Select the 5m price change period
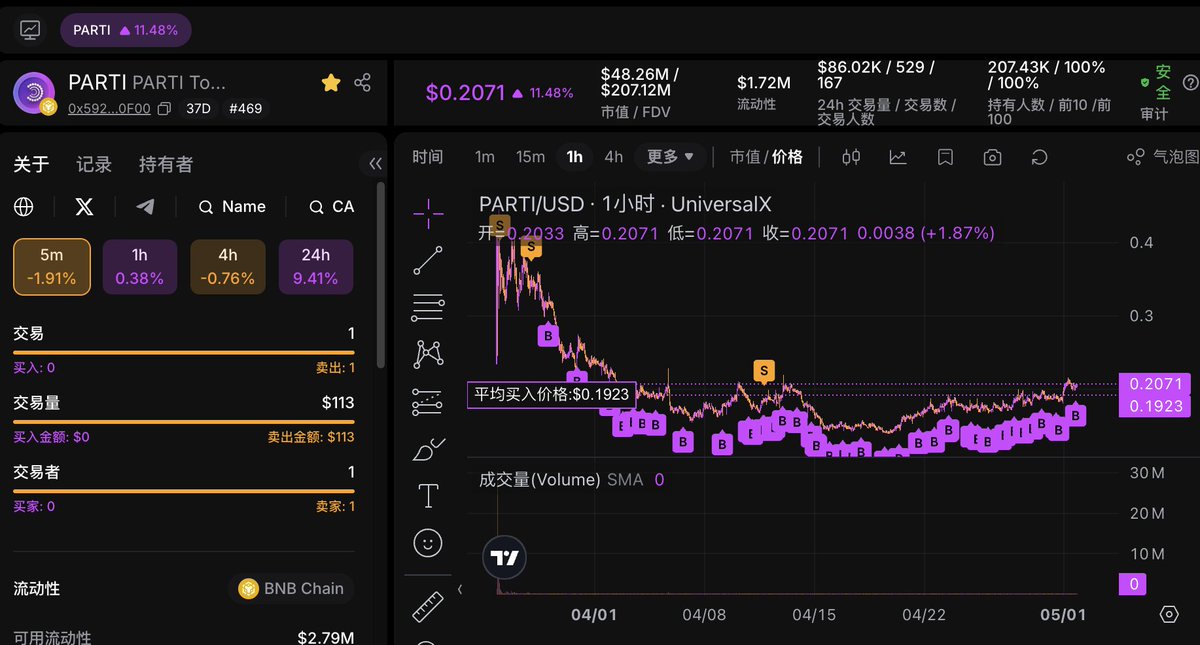This screenshot has width=1200, height=645. point(52,267)
